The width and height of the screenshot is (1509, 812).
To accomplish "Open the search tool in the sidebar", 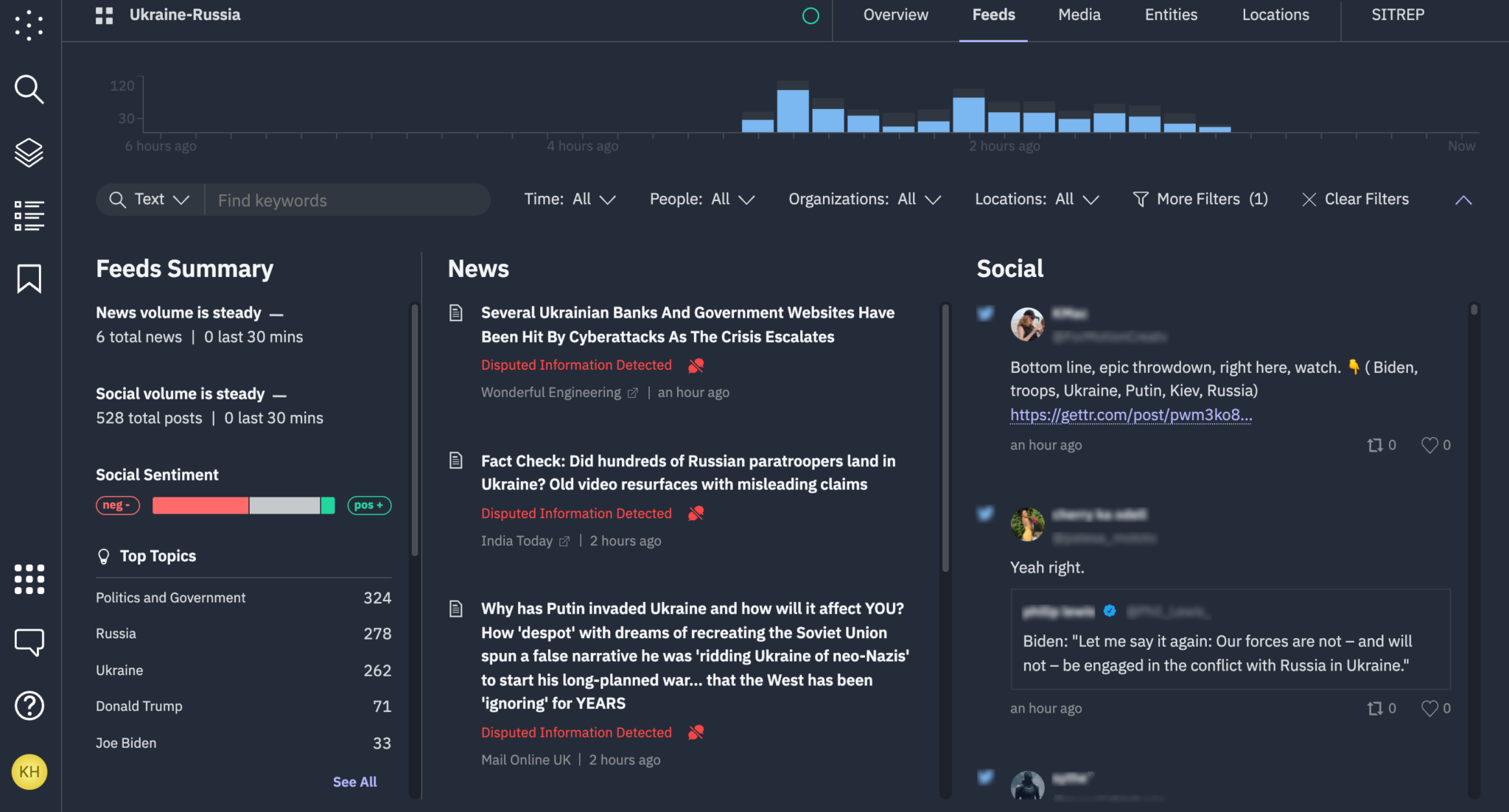I will (x=29, y=89).
